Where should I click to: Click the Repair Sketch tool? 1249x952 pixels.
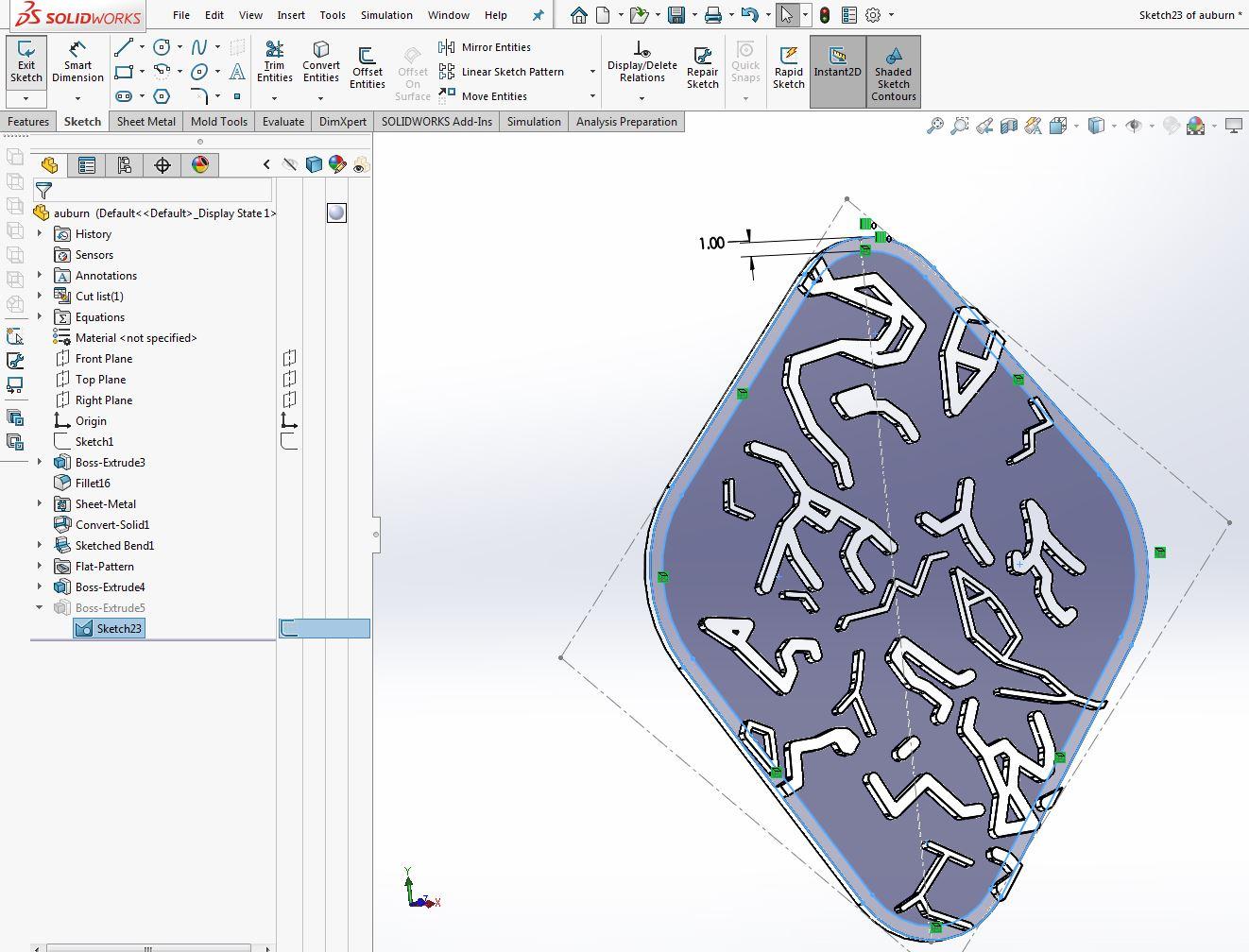pyautogui.click(x=702, y=68)
